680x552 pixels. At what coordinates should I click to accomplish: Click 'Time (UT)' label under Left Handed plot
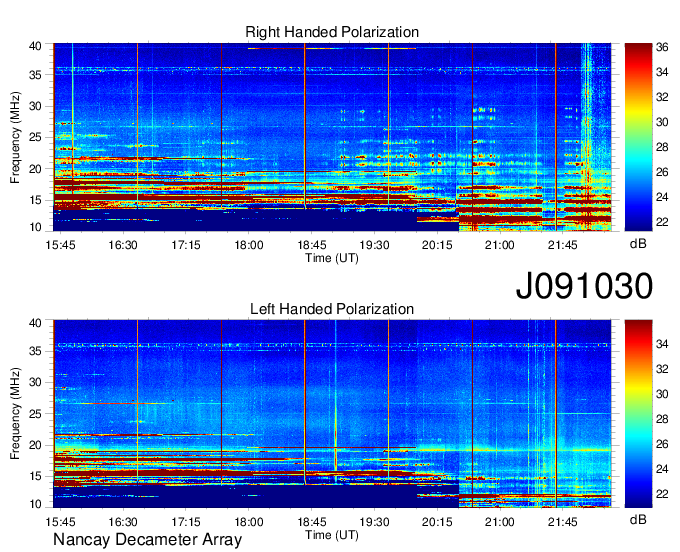tap(332, 535)
